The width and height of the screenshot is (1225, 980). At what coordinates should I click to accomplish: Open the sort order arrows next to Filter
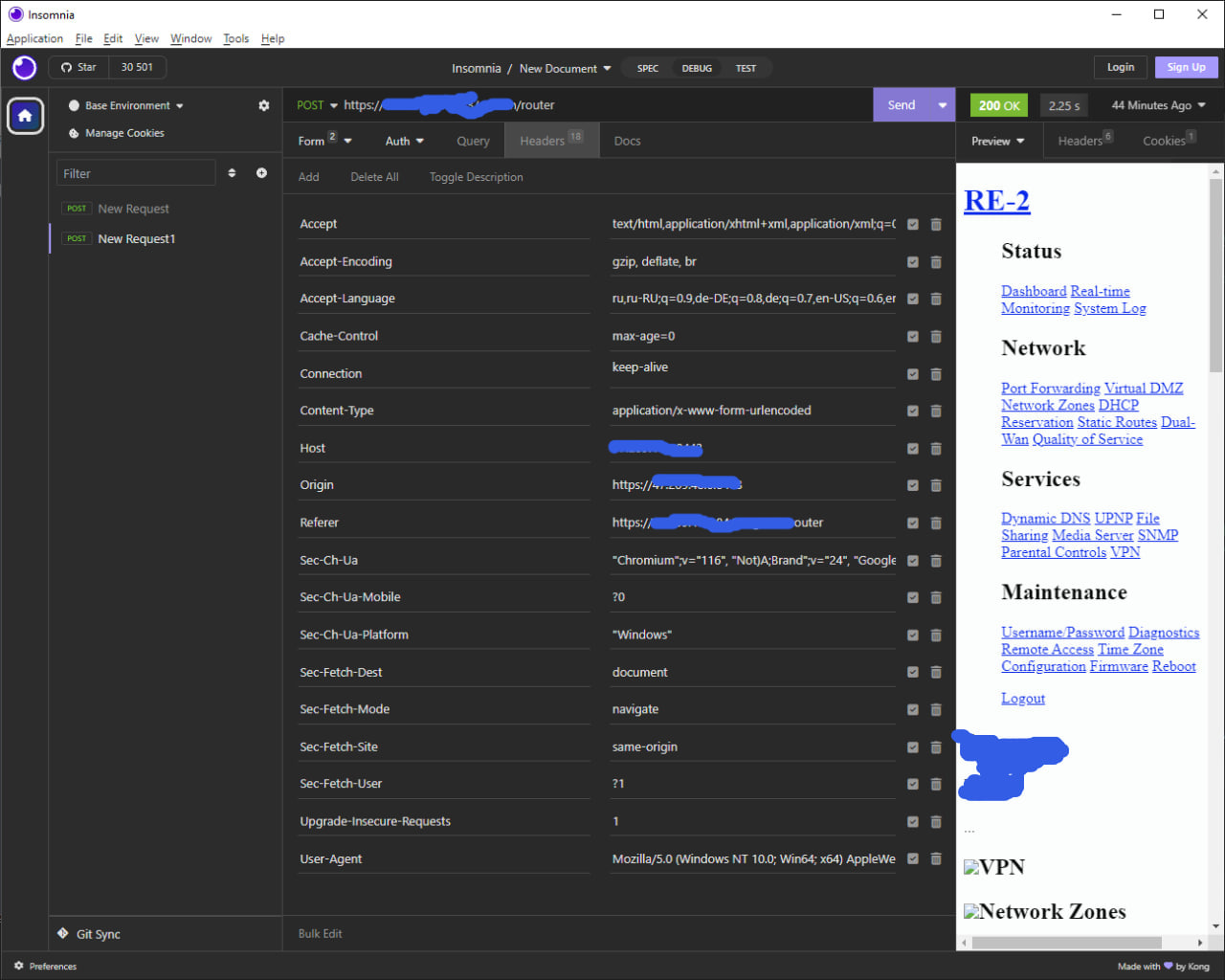pyautogui.click(x=232, y=173)
